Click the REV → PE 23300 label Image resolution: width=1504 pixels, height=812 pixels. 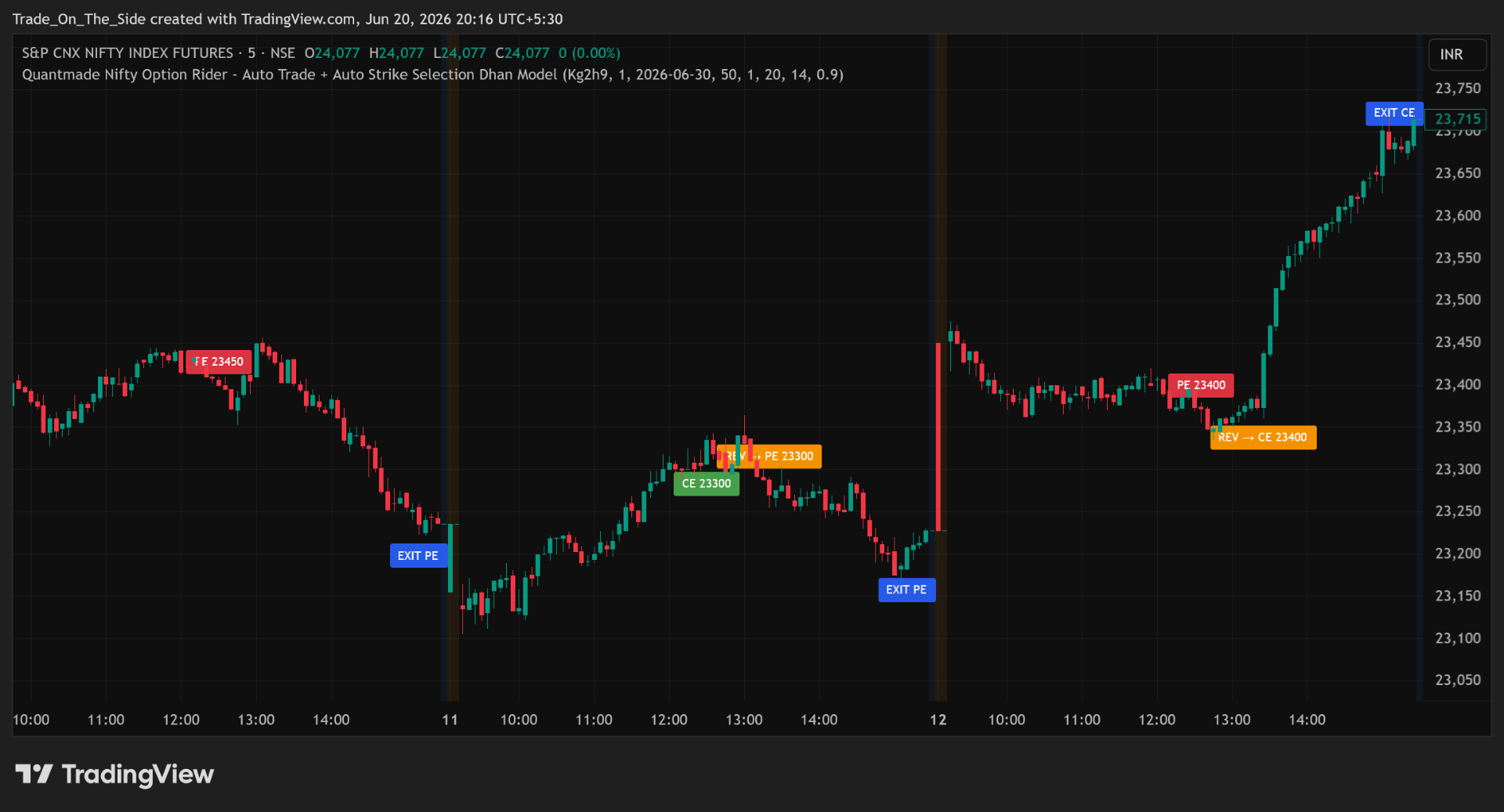[x=768, y=457]
